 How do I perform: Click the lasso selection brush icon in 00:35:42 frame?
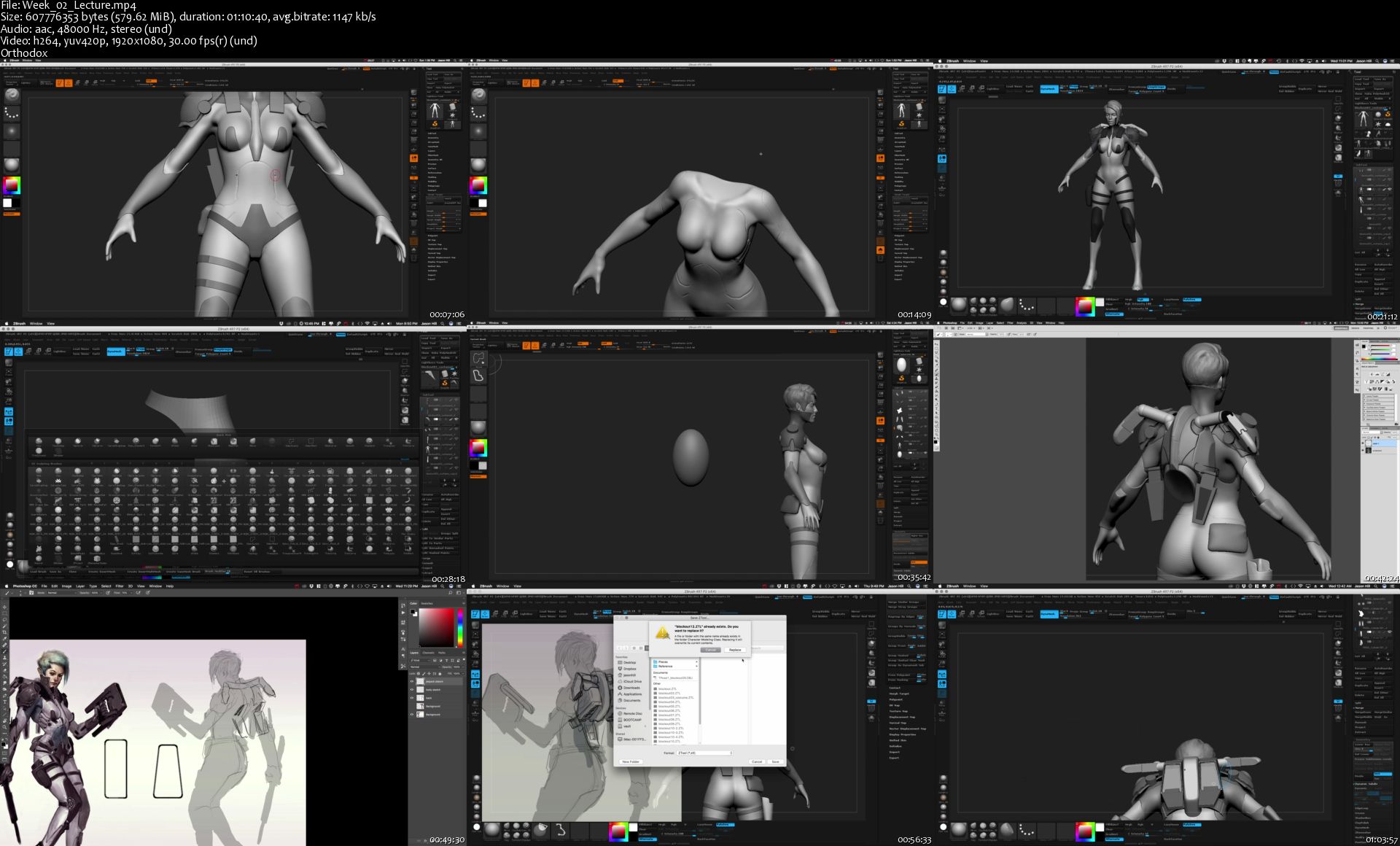click(479, 358)
